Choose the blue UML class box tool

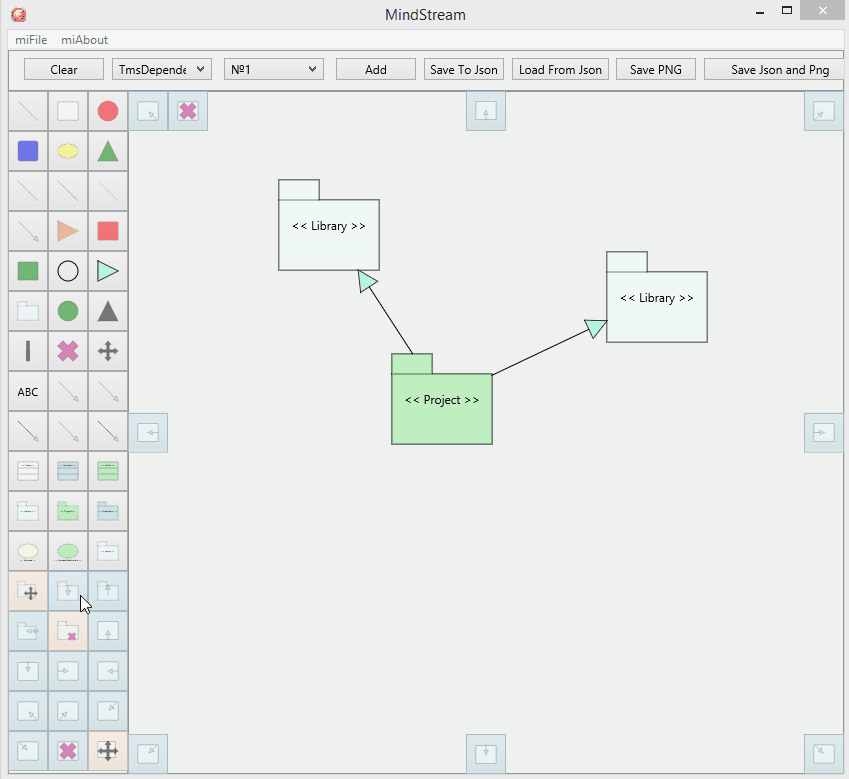[68, 471]
